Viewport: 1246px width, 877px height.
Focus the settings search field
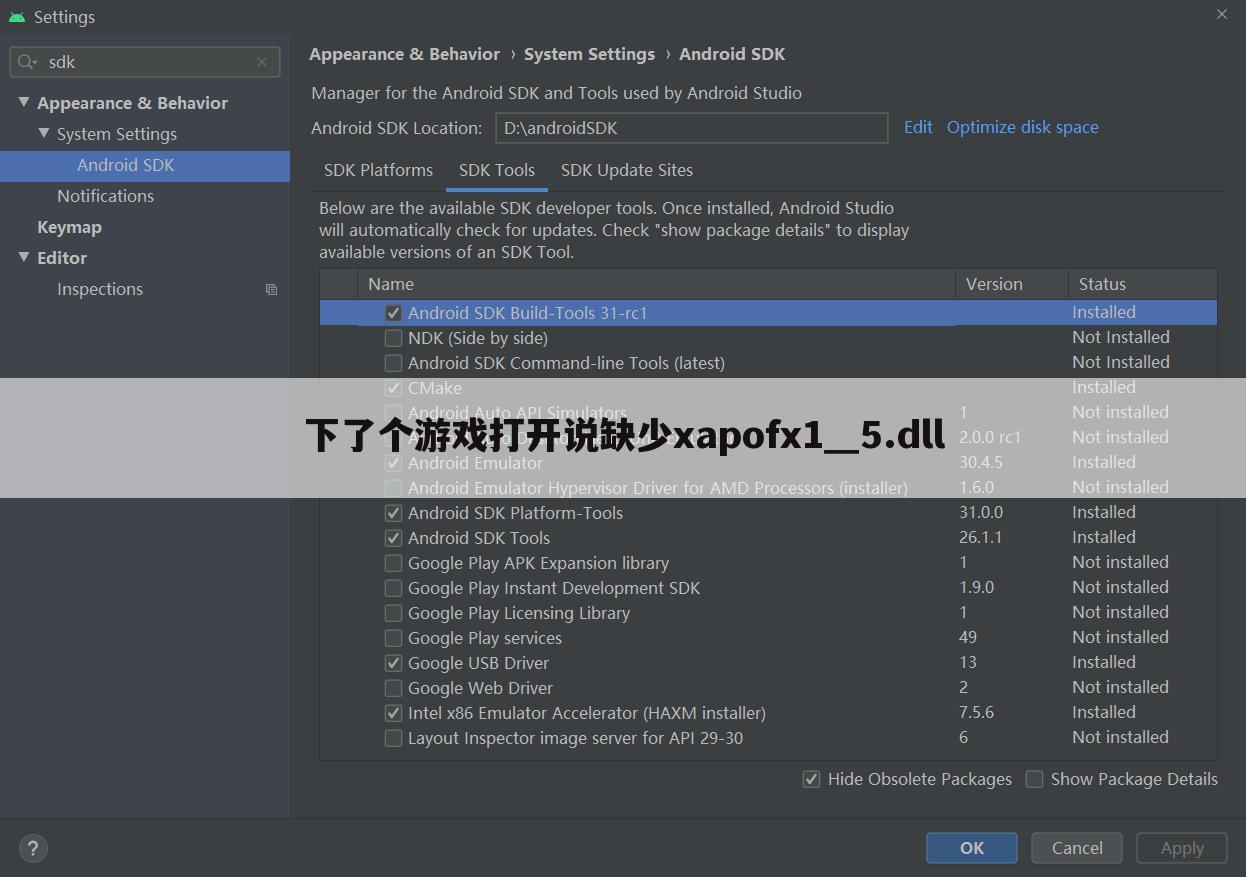pos(145,62)
